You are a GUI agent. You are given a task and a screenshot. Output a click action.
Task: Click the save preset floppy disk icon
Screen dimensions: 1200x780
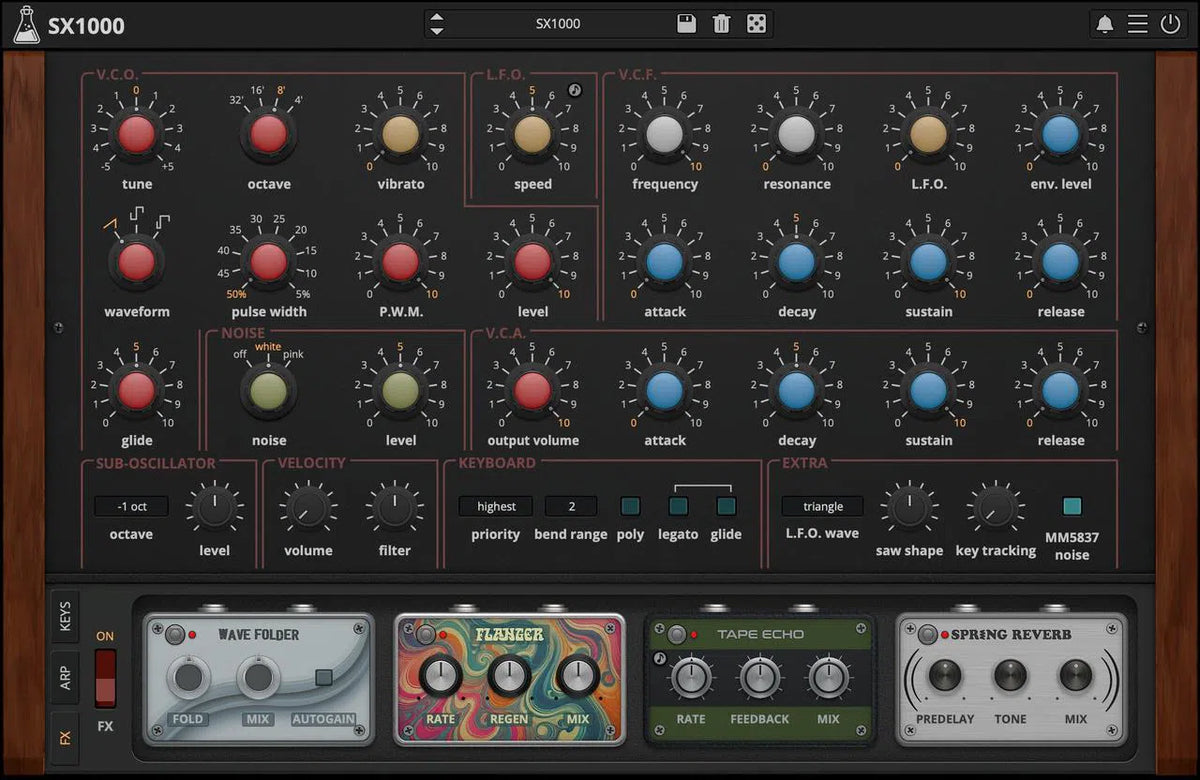coord(685,23)
